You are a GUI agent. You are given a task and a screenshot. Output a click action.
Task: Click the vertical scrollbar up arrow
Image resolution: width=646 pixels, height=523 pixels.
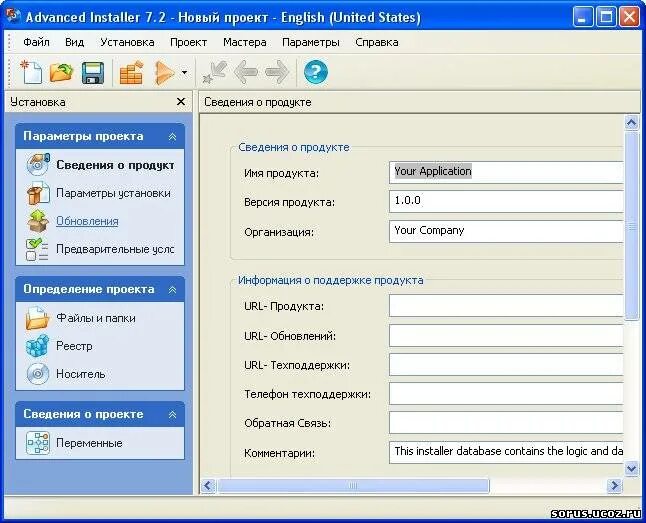632,122
